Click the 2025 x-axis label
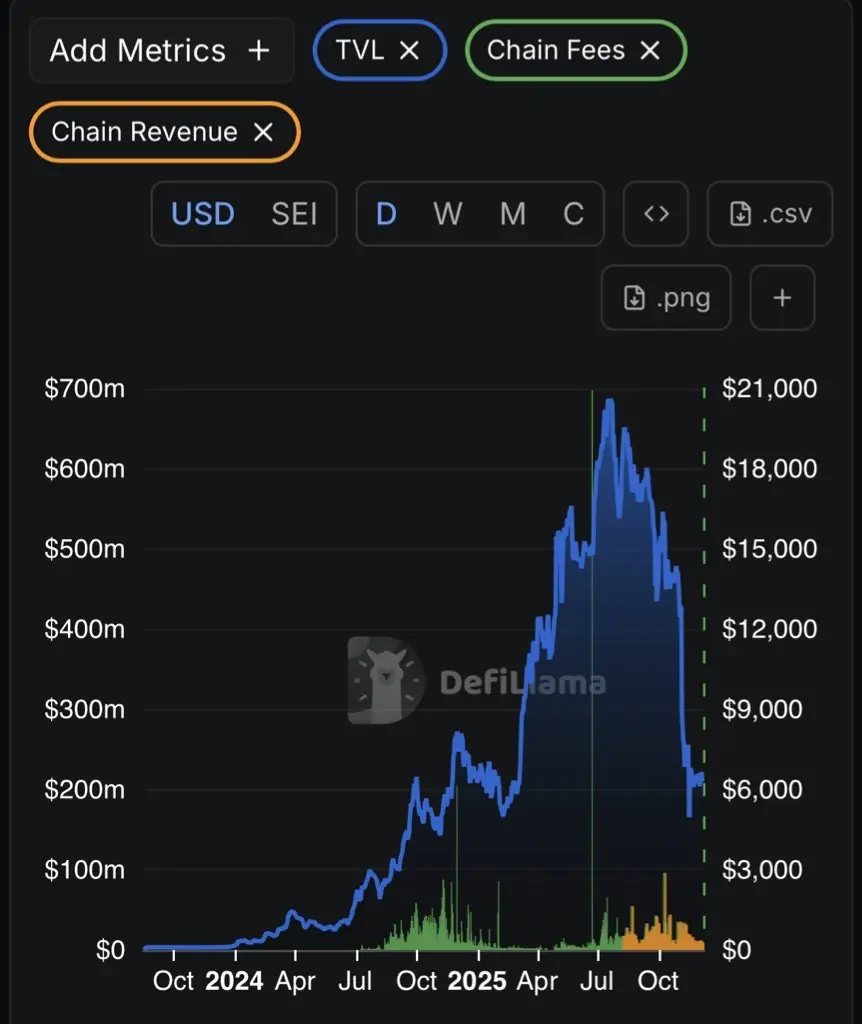 pyautogui.click(x=477, y=981)
